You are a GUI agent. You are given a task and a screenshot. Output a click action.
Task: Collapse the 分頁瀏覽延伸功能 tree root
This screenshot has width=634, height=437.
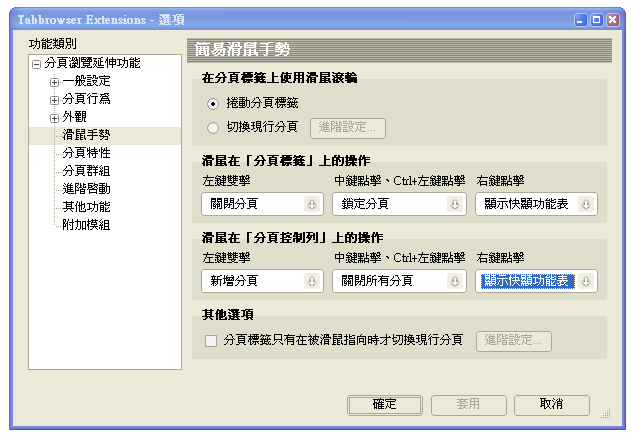36,64
